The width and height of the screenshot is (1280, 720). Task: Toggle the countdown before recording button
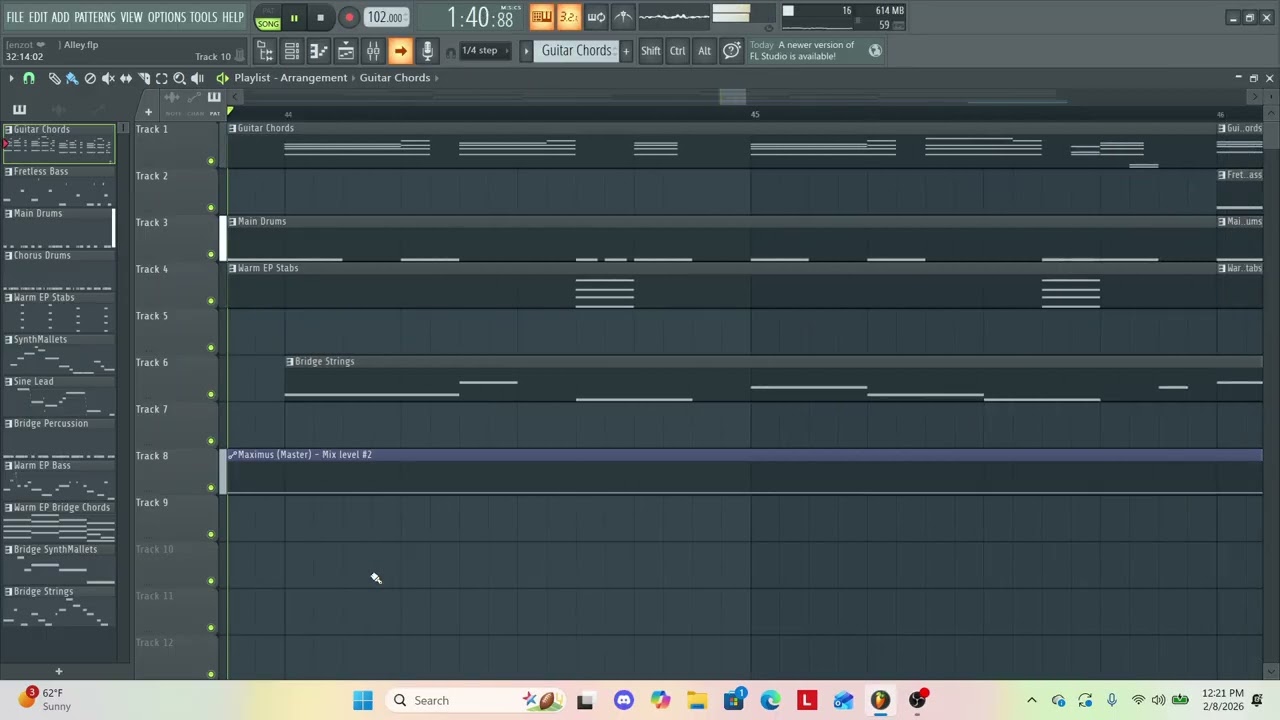point(568,16)
